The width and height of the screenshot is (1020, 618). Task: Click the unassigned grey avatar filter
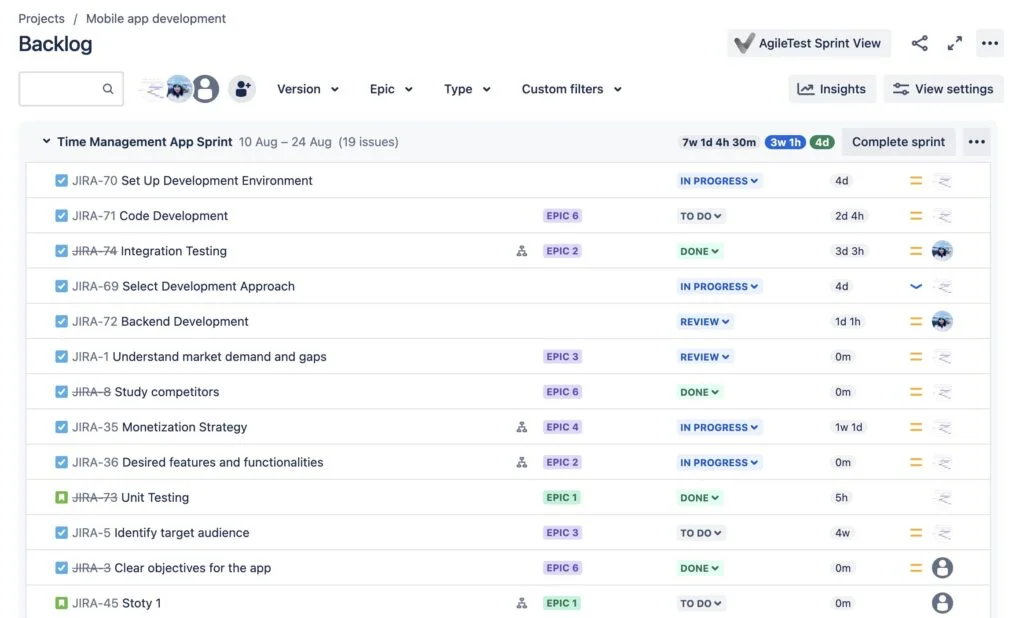coord(206,89)
